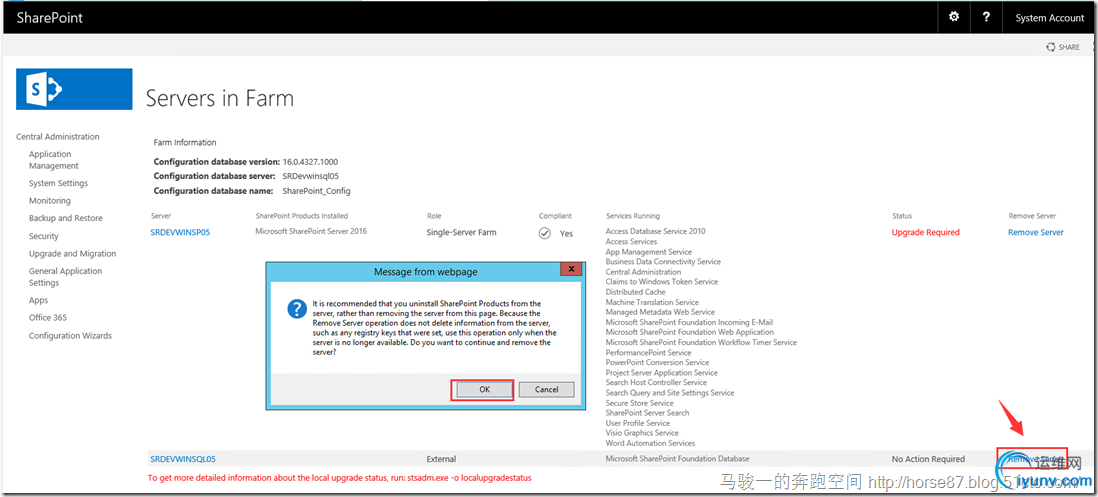This screenshot has width=1098, height=497.
Task: Click the Role column header
Action: [434, 216]
